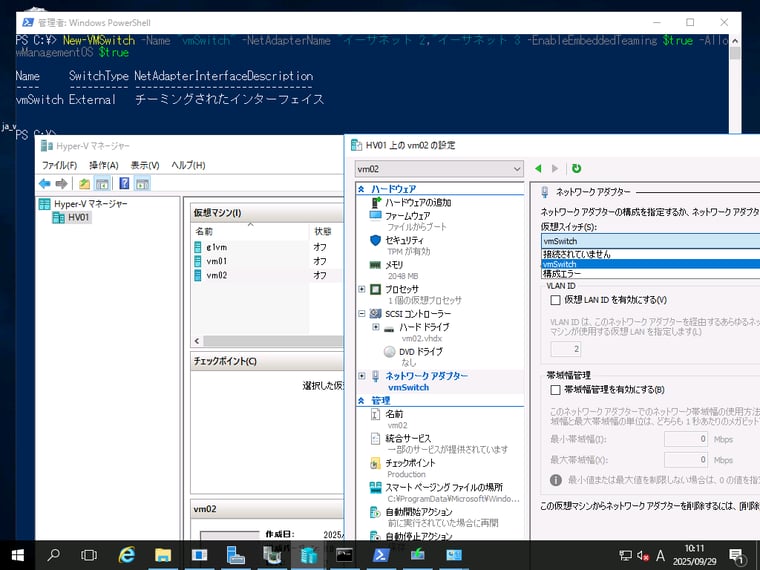Click the Forward arrow in Hyper-V Manager toolbar
The width and height of the screenshot is (760, 570).
[62, 184]
